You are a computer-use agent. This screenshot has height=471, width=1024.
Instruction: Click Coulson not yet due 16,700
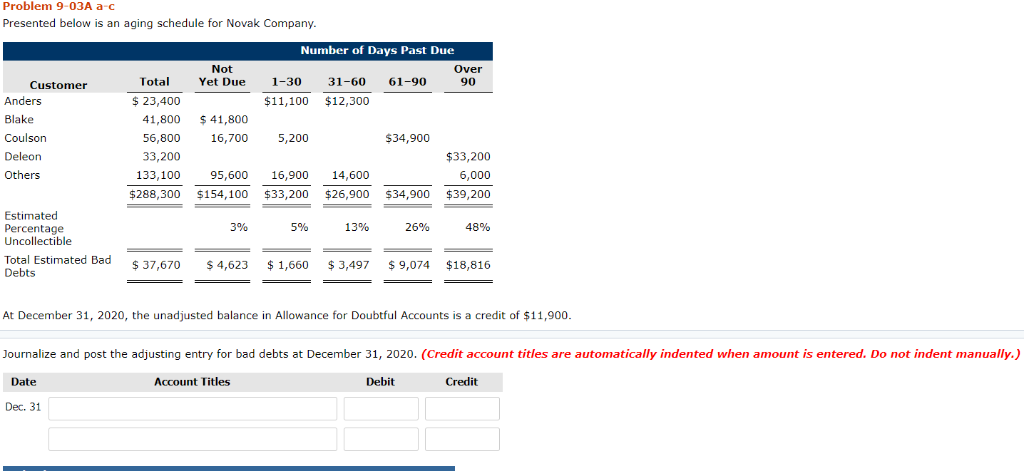[x=229, y=138]
